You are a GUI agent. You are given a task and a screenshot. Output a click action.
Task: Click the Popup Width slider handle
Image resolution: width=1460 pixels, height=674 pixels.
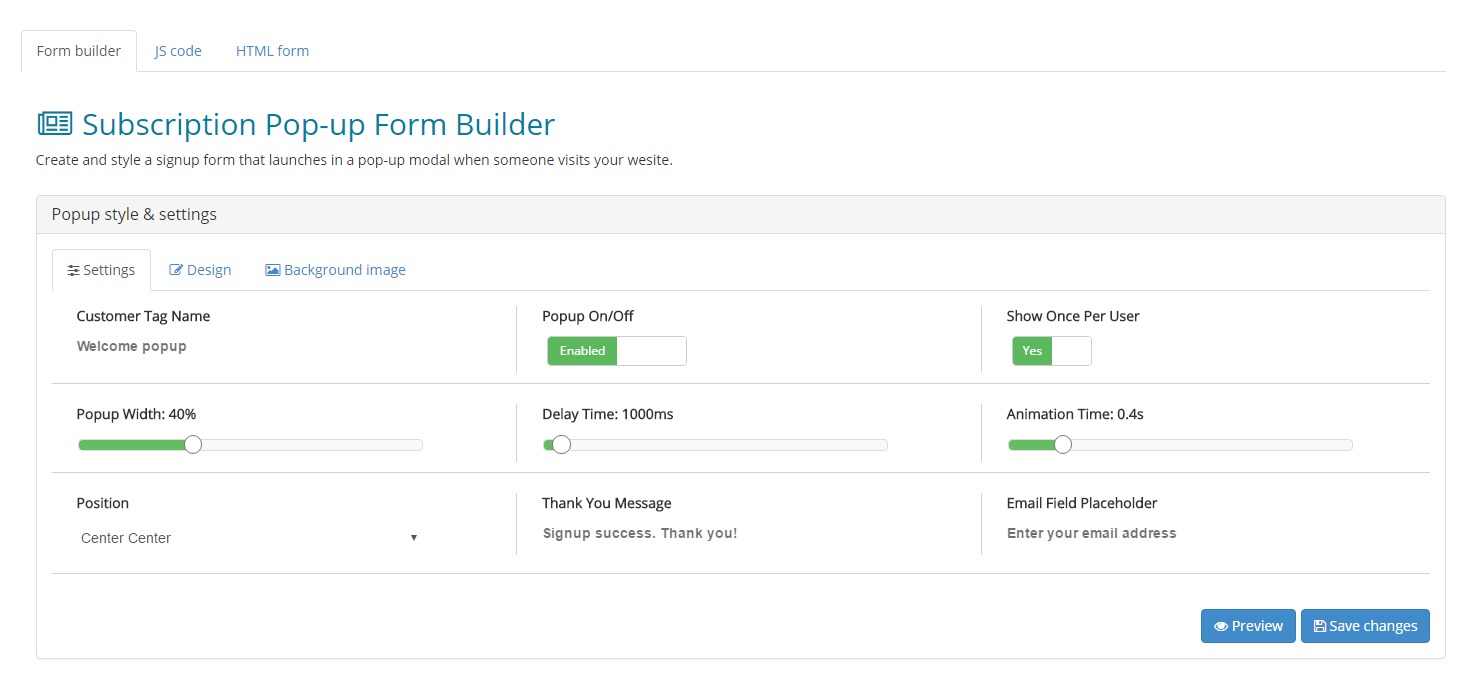coord(193,444)
